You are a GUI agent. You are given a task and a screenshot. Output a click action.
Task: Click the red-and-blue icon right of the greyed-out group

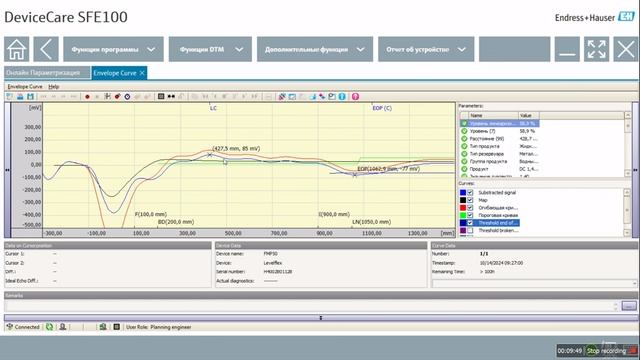[x=282, y=97]
